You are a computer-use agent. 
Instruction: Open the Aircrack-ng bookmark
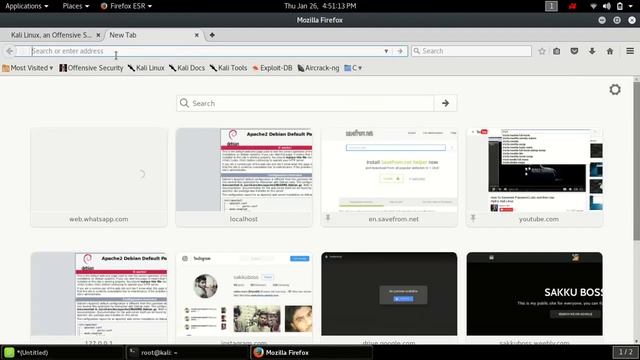pyautogui.click(x=318, y=68)
